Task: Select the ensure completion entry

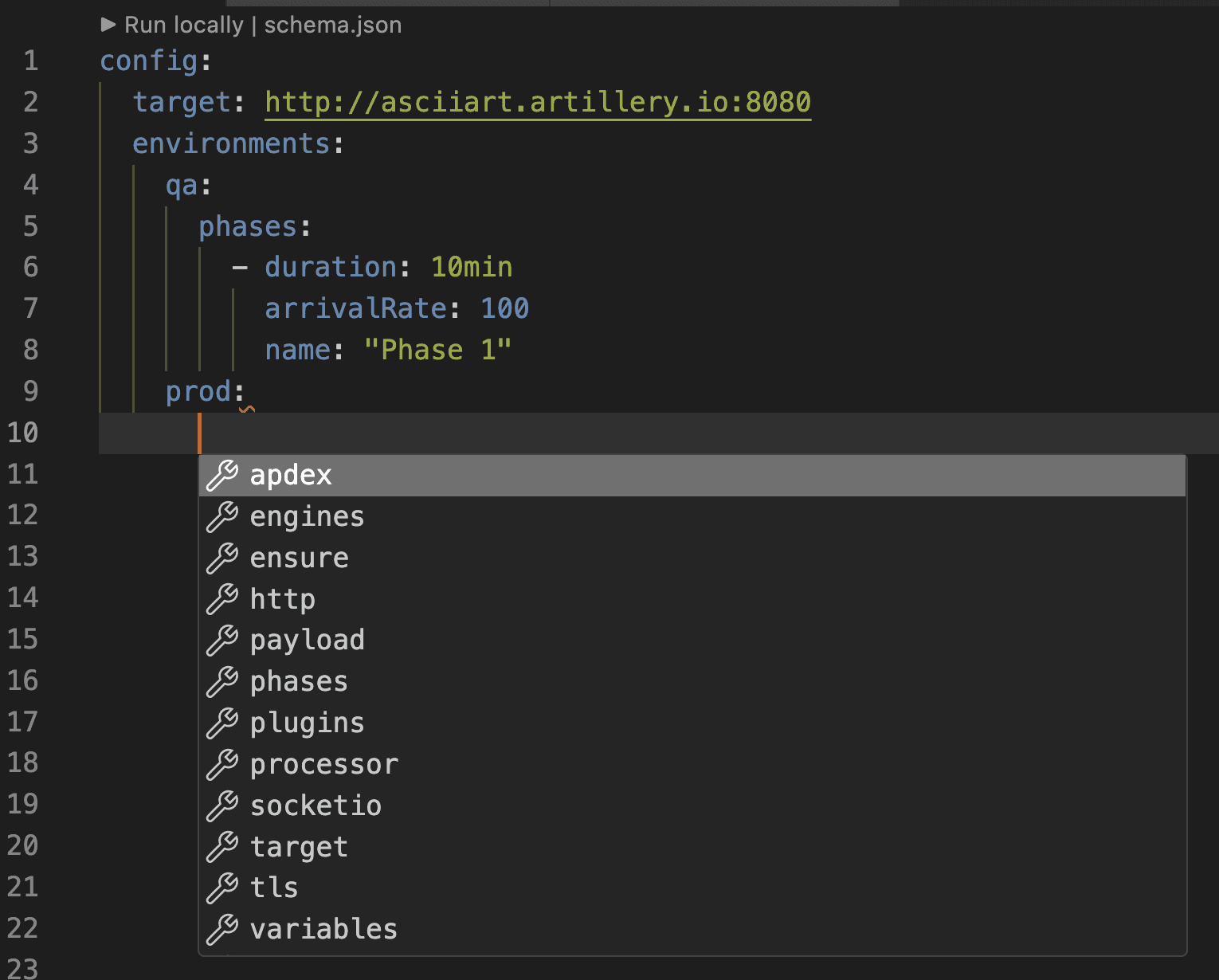Action: (x=299, y=558)
